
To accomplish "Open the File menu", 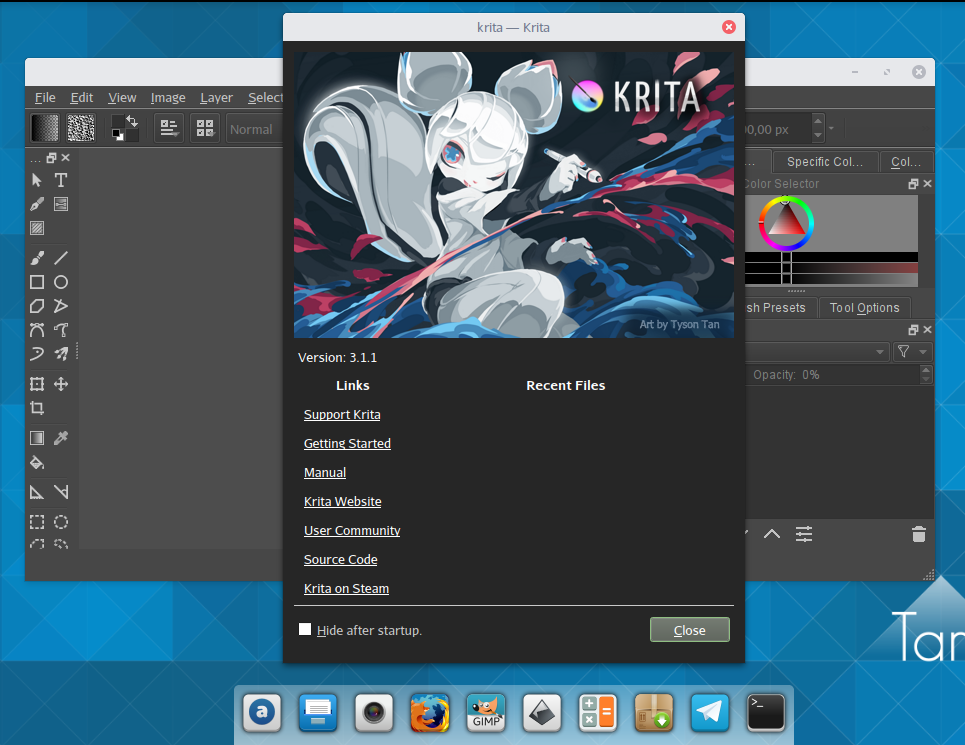I will tap(45, 97).
